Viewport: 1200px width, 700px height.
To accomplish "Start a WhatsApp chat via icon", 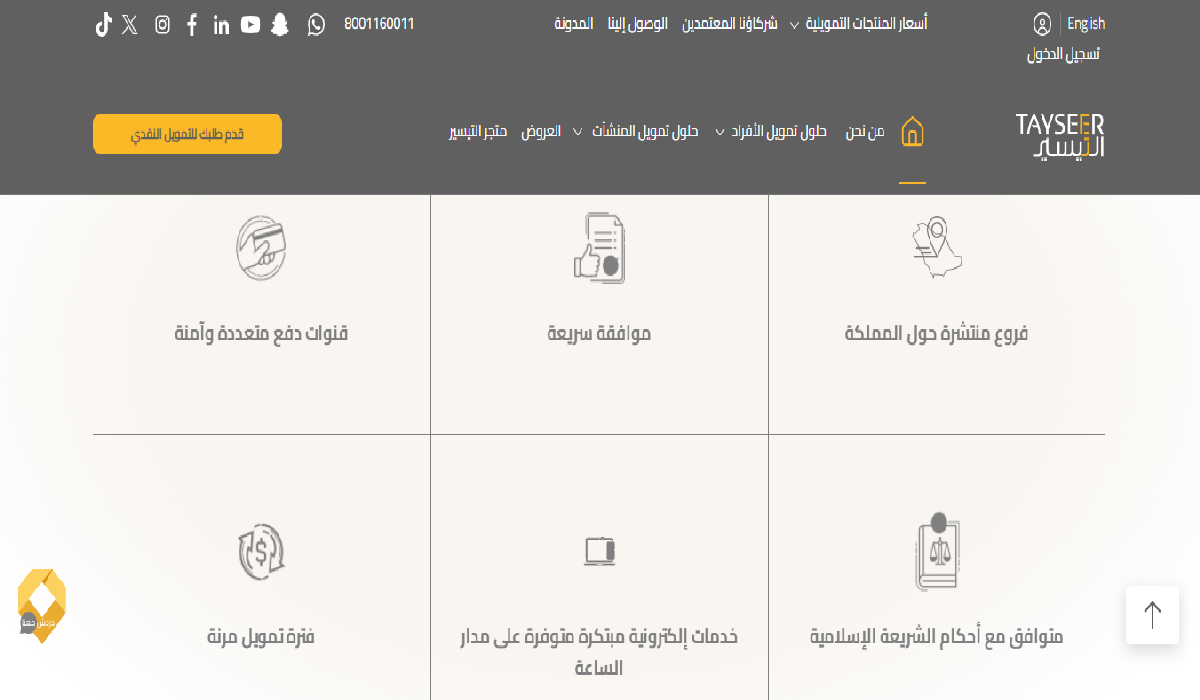I will coord(316,24).
